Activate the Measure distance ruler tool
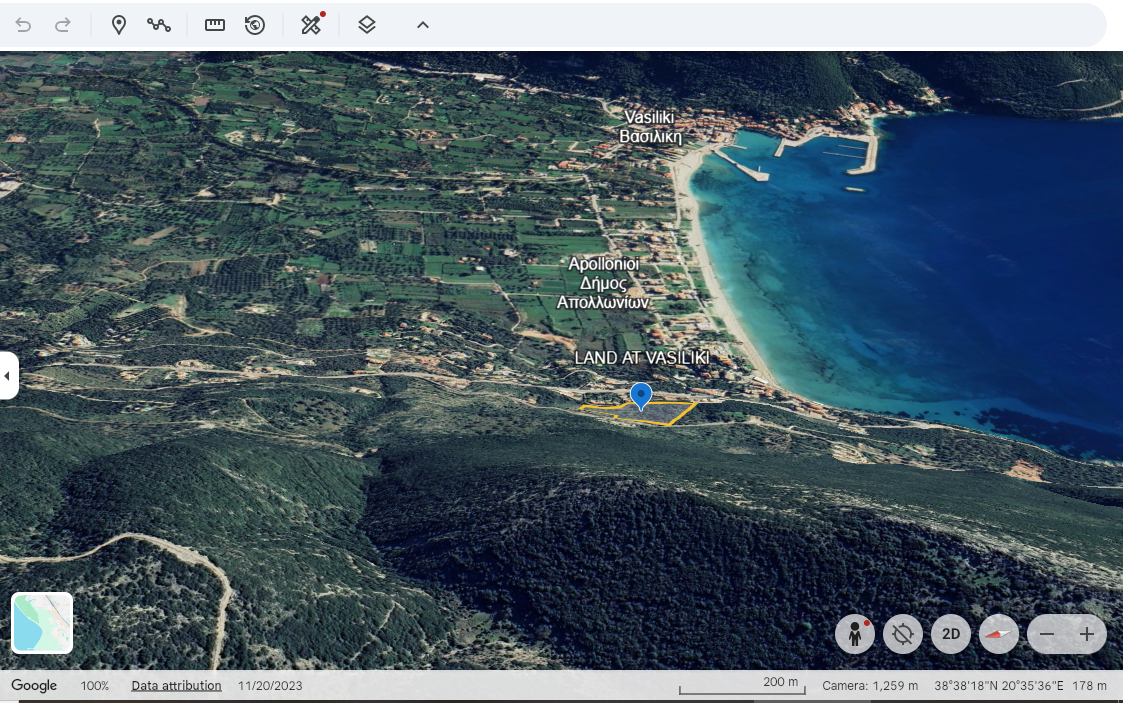This screenshot has height=703, width=1123. coord(215,25)
